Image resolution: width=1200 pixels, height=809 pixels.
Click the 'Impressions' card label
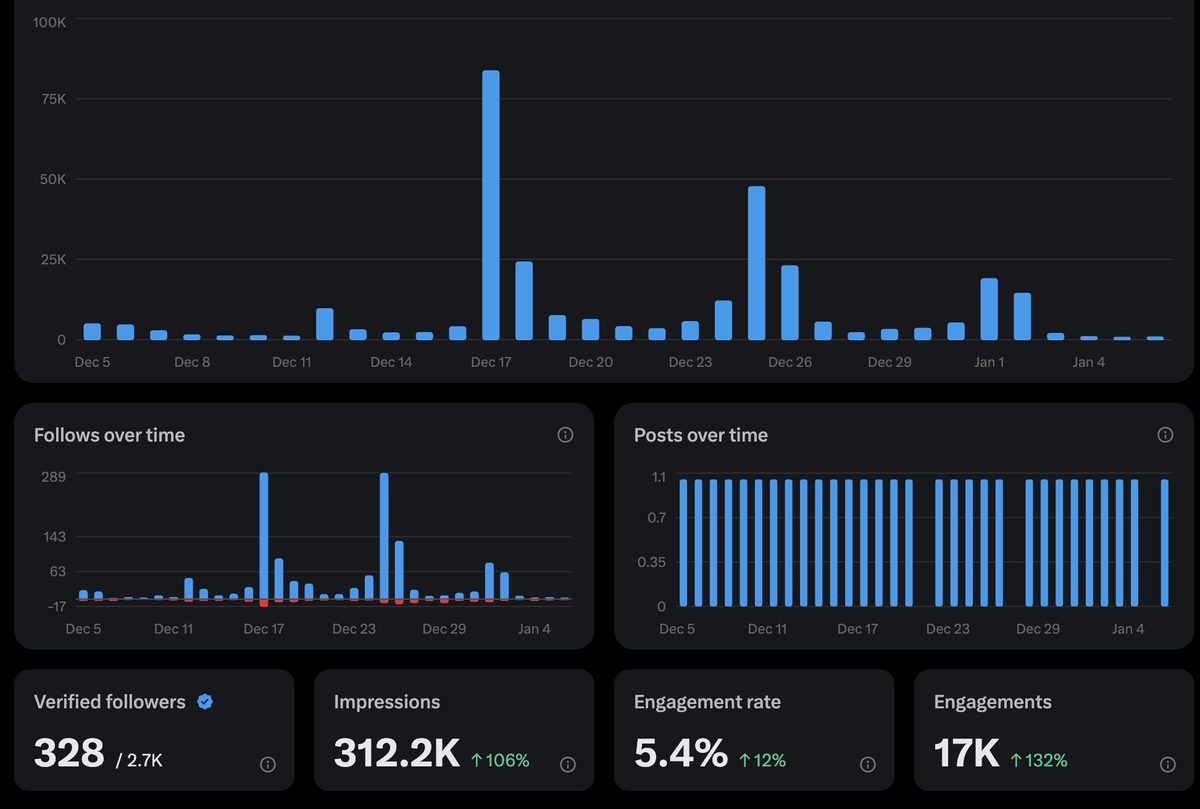point(387,702)
